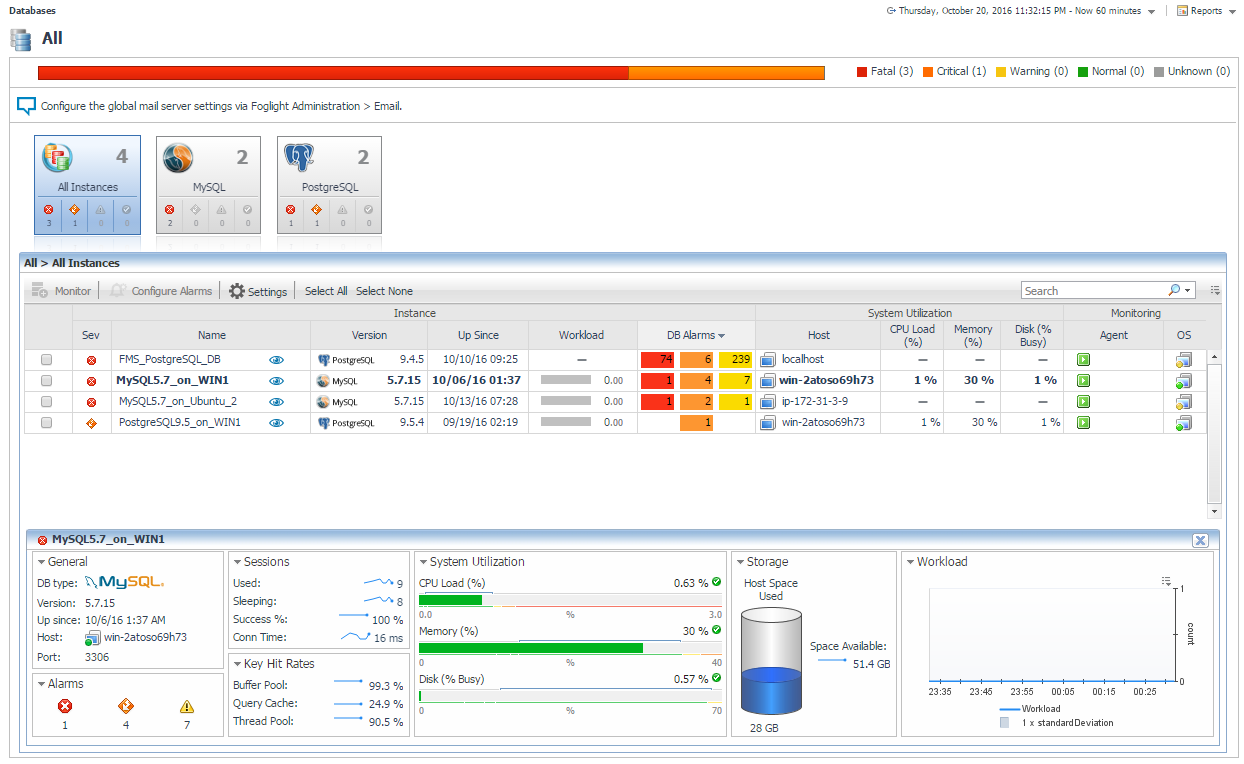Open eye icon for FMS_PostgreSQL_DB row
The image size is (1244, 764).
pos(277,359)
